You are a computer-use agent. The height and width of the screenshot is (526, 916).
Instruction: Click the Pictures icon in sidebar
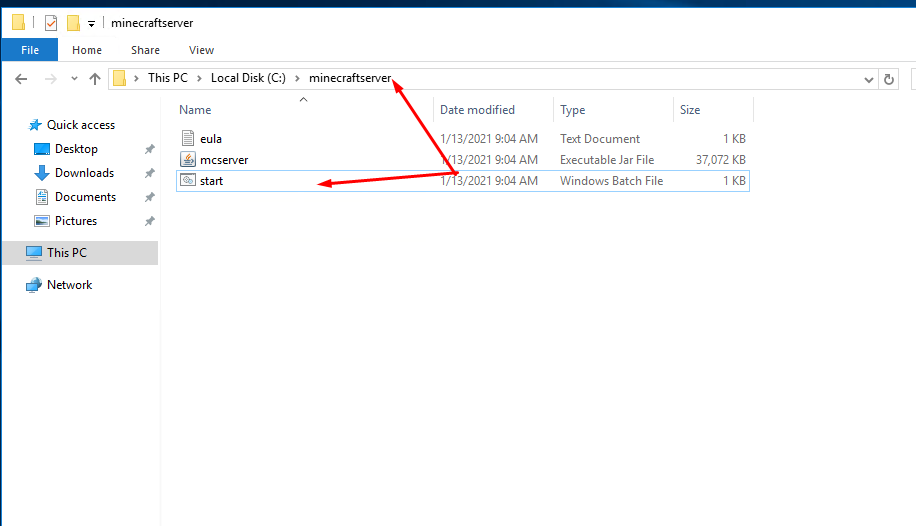point(42,221)
